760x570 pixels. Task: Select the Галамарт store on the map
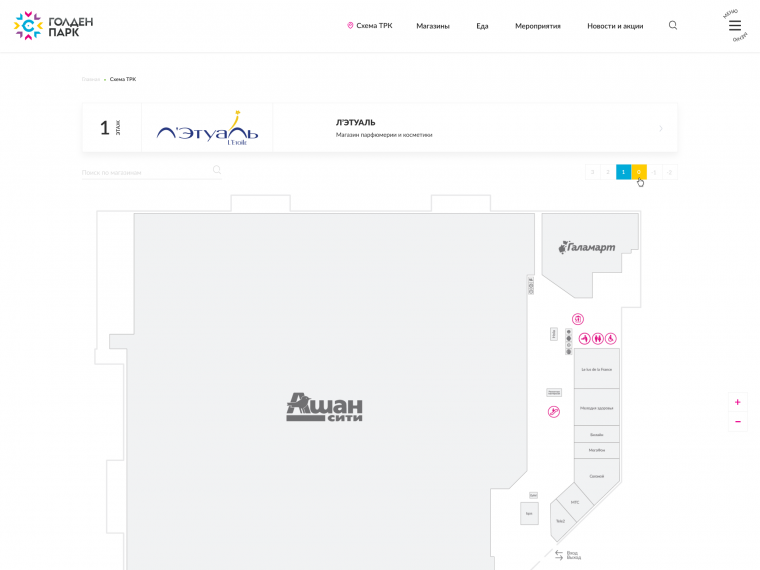pyautogui.click(x=587, y=247)
